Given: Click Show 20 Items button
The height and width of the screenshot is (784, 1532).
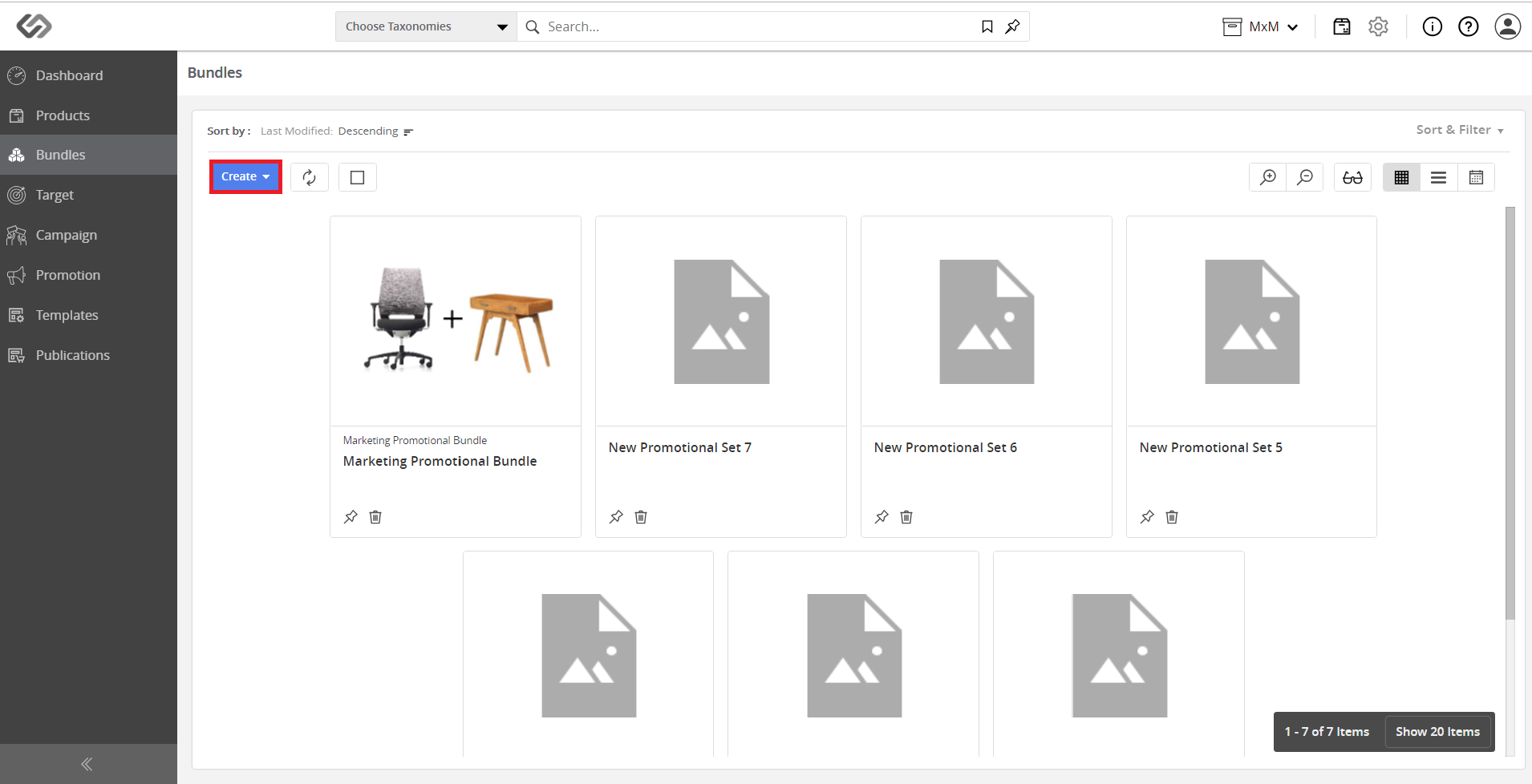Looking at the screenshot, I should (1437, 732).
